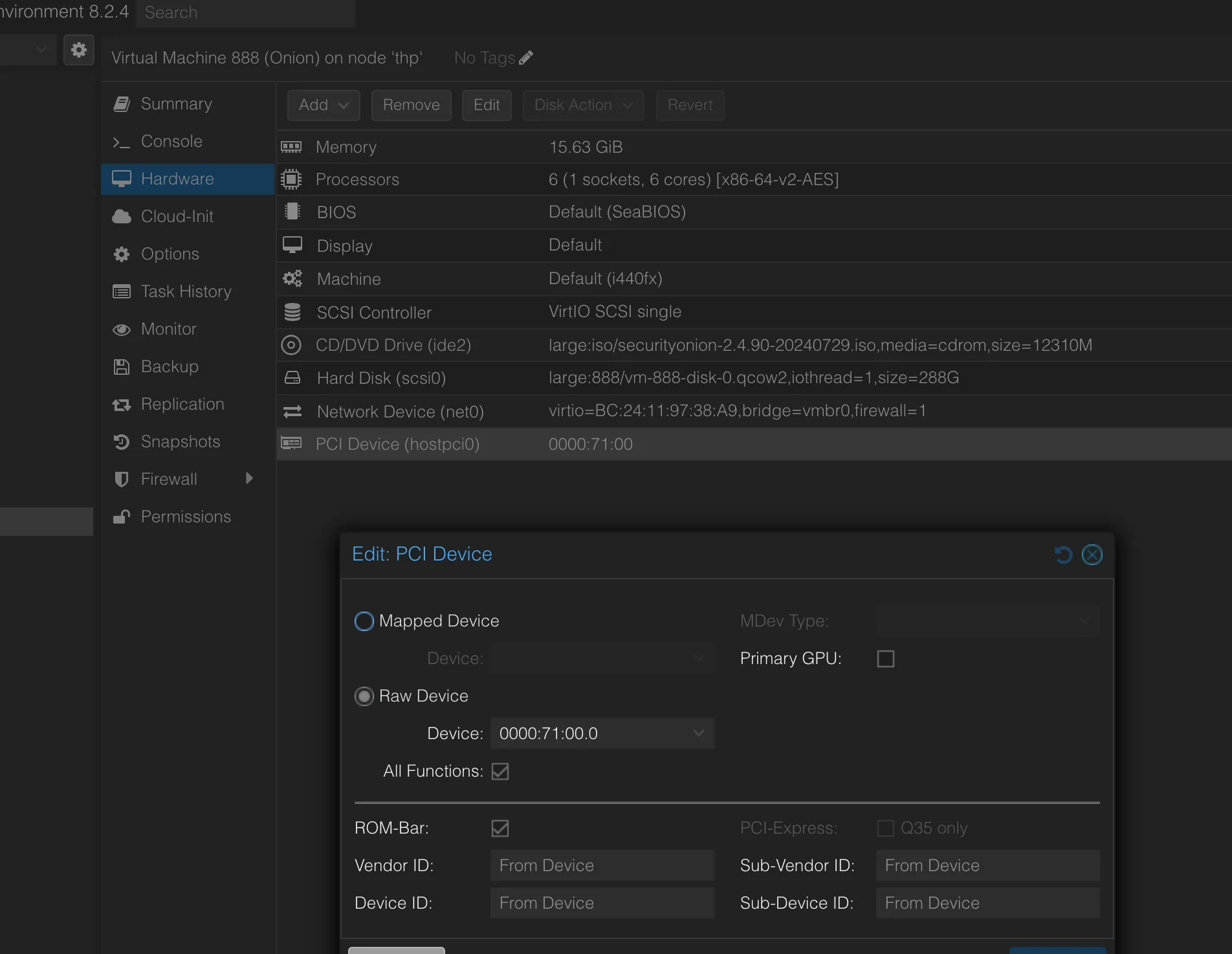Click the Vendor ID input field
This screenshot has height=954, width=1232.
[602, 866]
